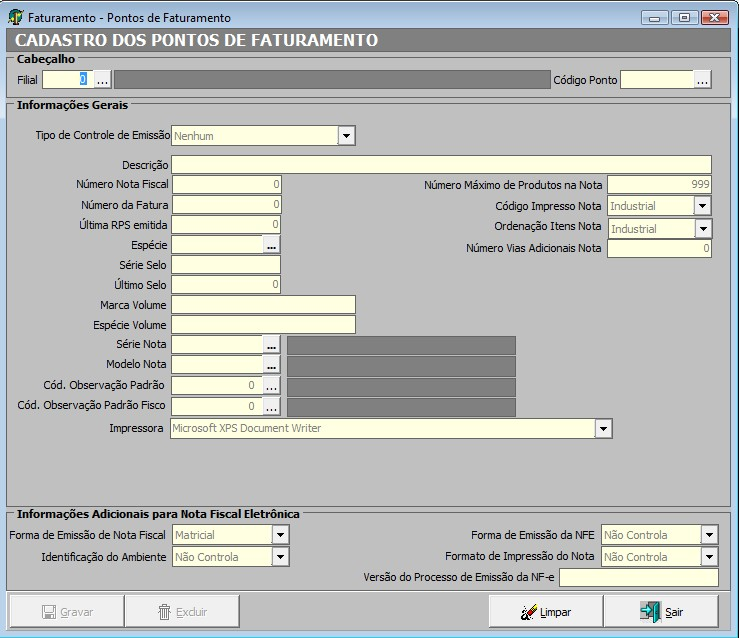The height and width of the screenshot is (638, 739).
Task: Expand the Ordenação Itens Nota dropdown
Action: click(x=702, y=229)
